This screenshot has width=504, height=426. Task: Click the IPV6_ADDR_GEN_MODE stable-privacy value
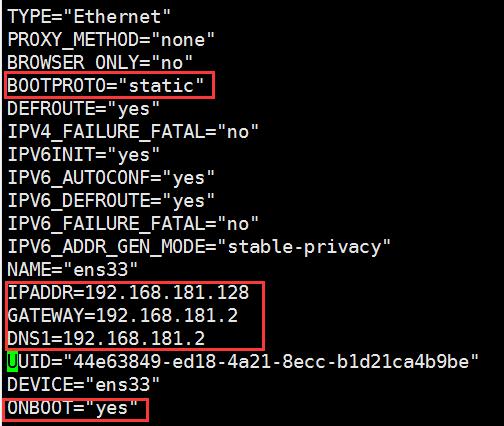pos(304,247)
